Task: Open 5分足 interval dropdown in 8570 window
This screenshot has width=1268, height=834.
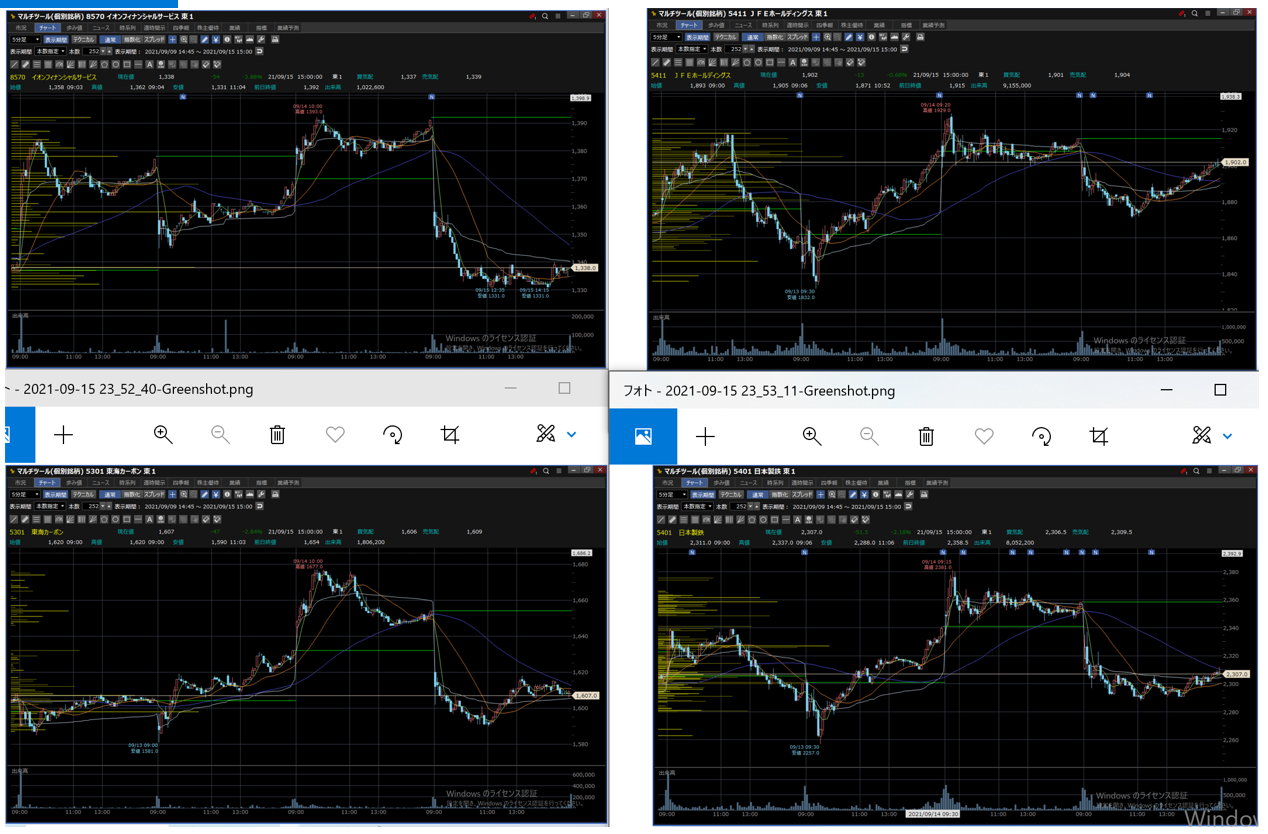Action: pos(25,40)
